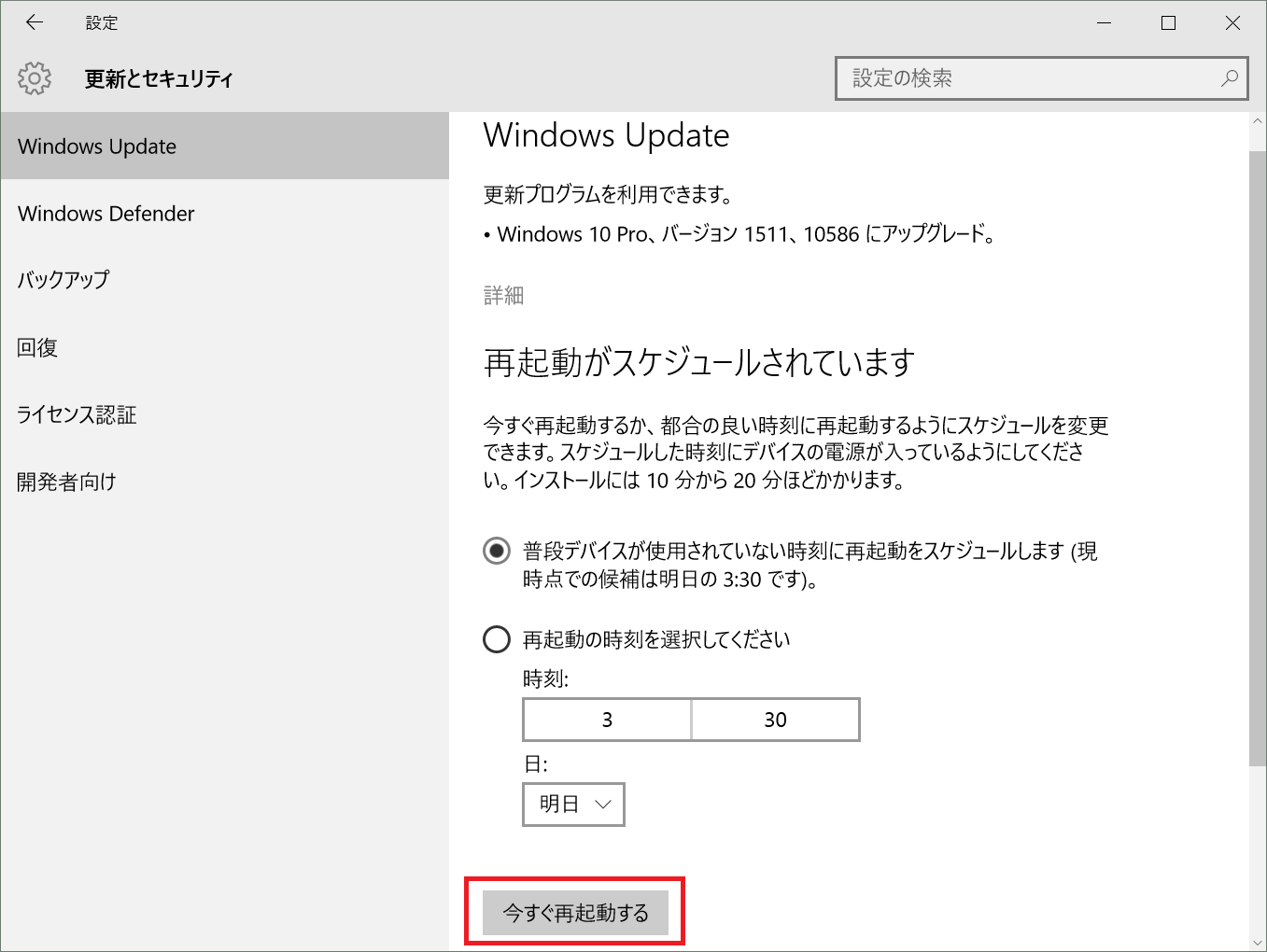Select automatic restart schedule radio button

497,551
